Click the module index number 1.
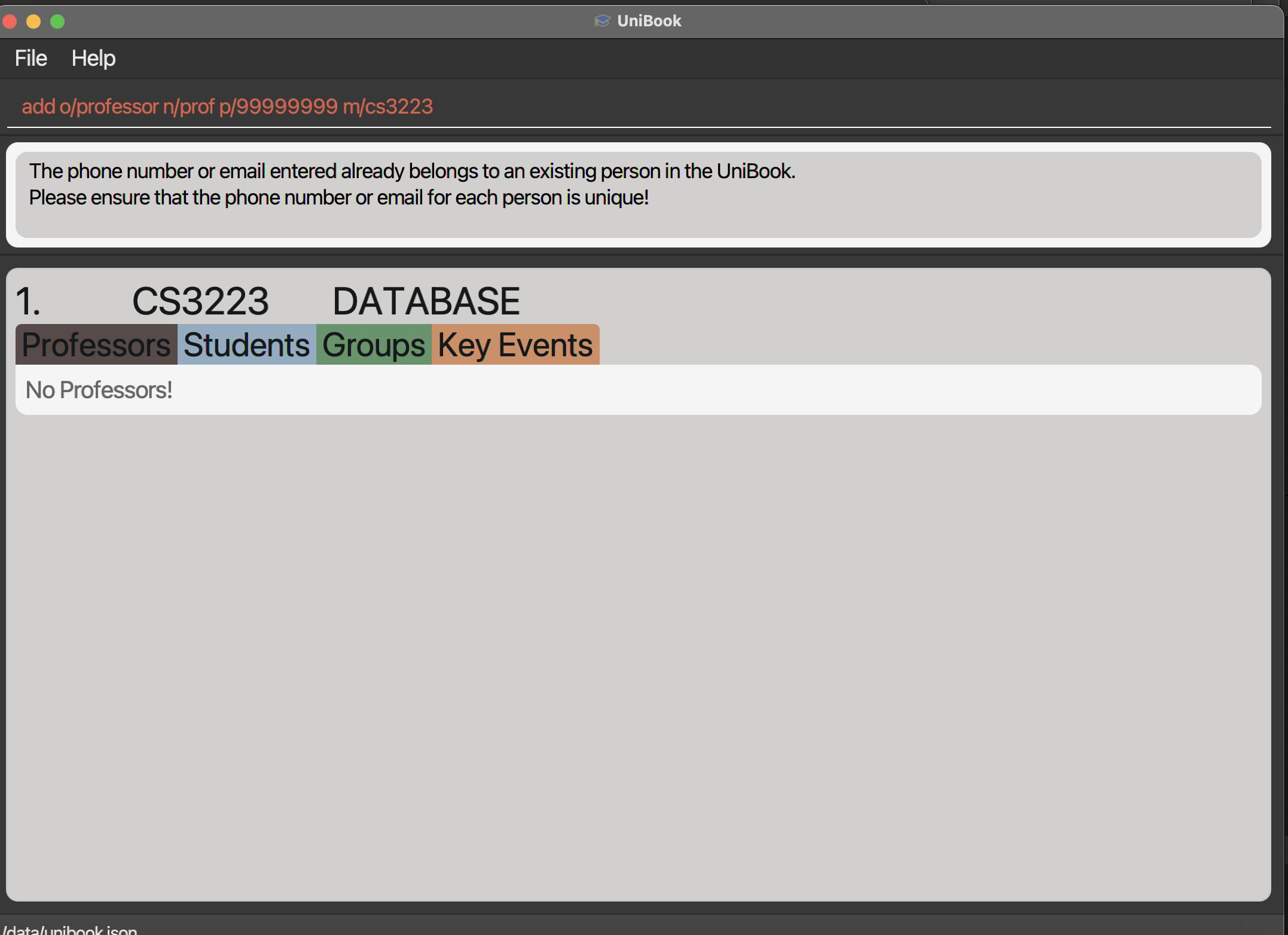Image resolution: width=1288 pixels, height=935 pixels. 28,301
